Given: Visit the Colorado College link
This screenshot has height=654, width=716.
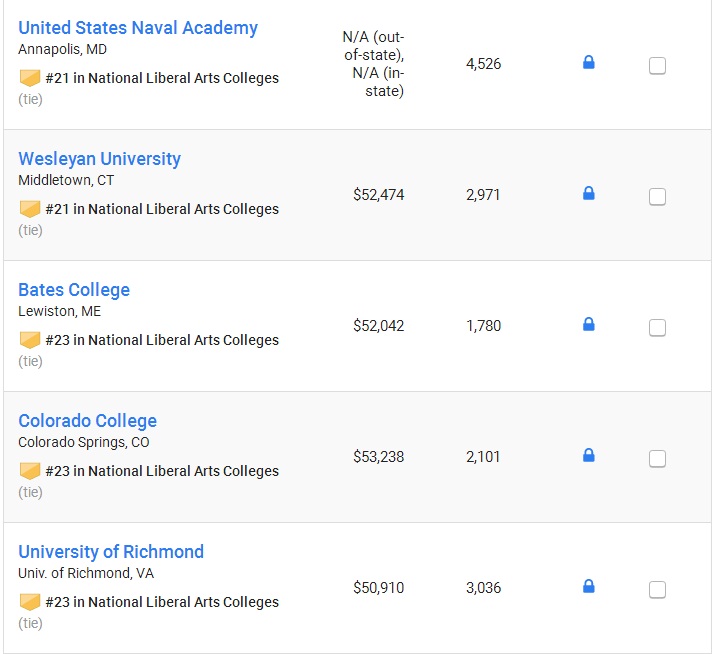Looking at the screenshot, I should (88, 421).
